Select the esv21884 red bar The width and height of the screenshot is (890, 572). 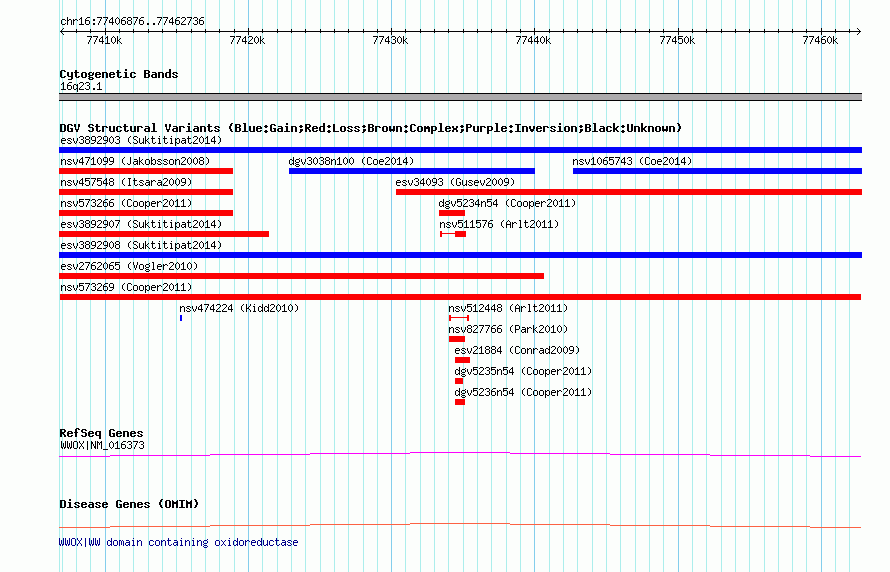click(x=463, y=360)
